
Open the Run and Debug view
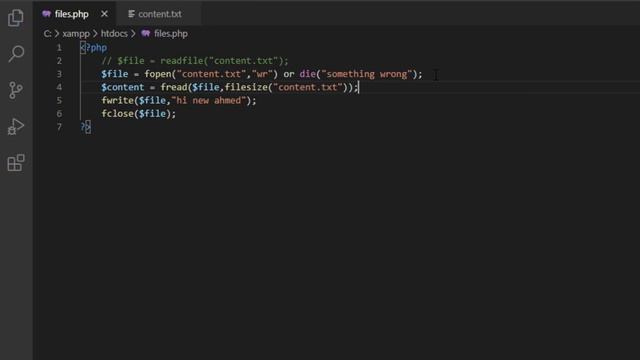(16, 126)
